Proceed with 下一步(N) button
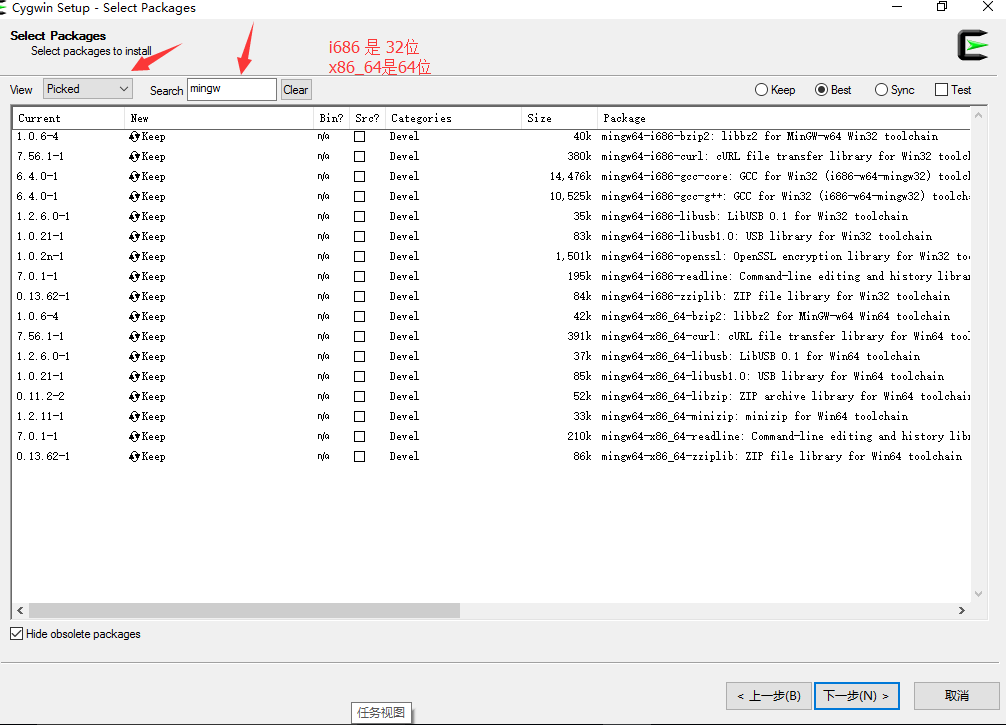This screenshot has width=1006, height=725. pos(857,696)
